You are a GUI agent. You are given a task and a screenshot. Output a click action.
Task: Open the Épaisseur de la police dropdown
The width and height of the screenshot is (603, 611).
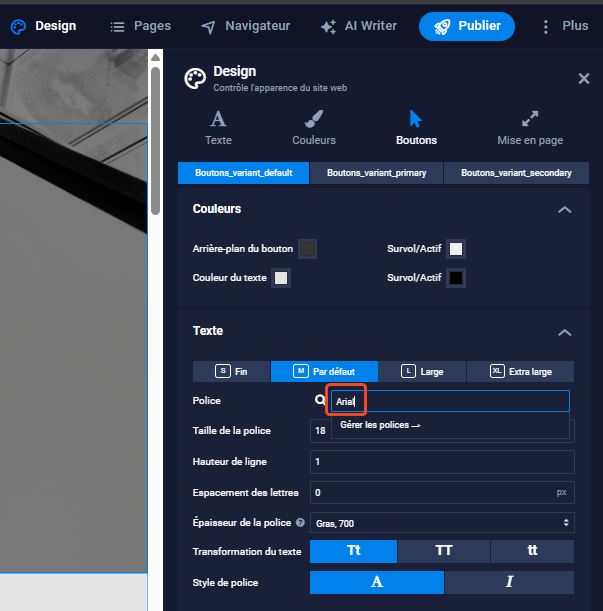[442, 523]
